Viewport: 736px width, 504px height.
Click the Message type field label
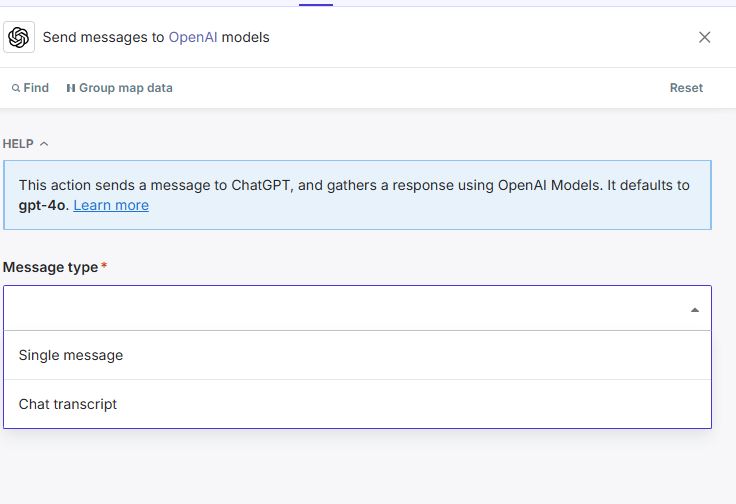pyautogui.click(x=50, y=267)
